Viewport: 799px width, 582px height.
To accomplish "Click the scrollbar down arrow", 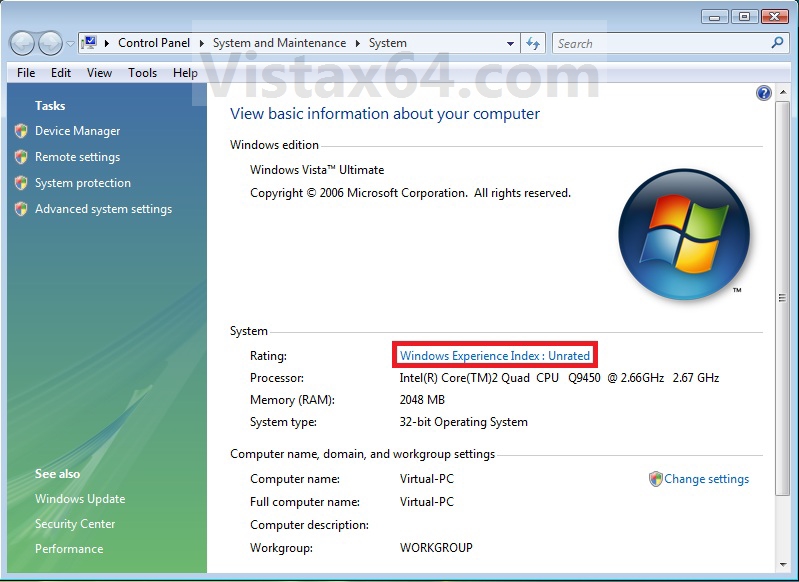I will click(x=783, y=565).
